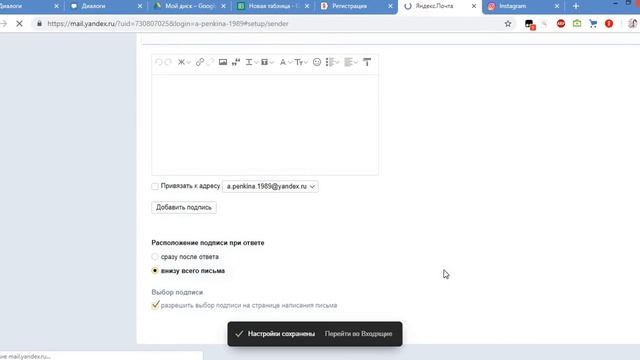Follow the 'Перейти во Входящие' link
640x360 pixels.
(x=358, y=334)
